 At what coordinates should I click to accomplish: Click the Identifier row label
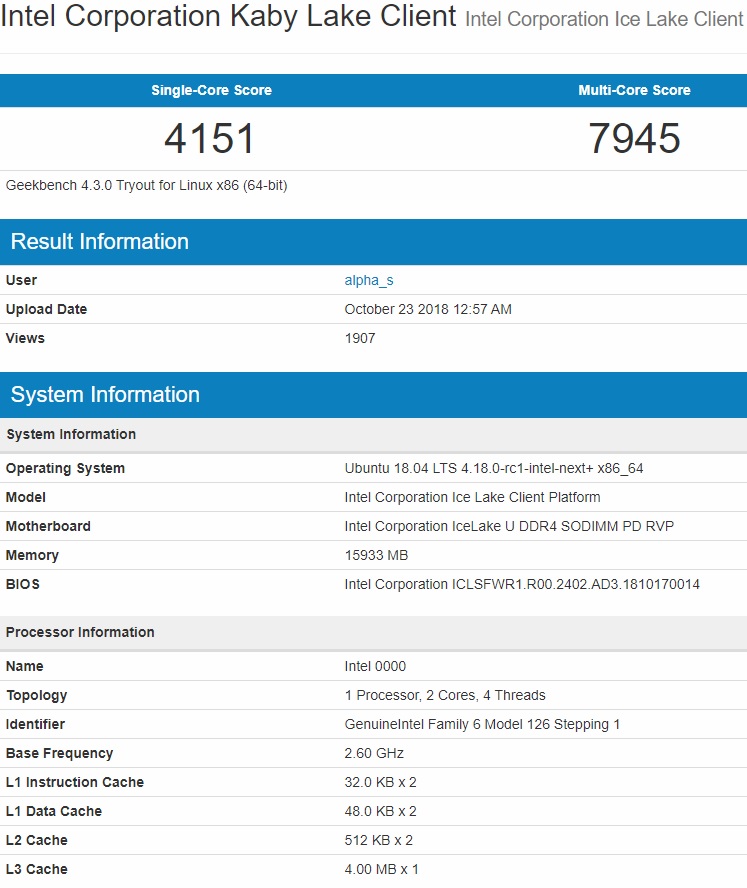35,724
